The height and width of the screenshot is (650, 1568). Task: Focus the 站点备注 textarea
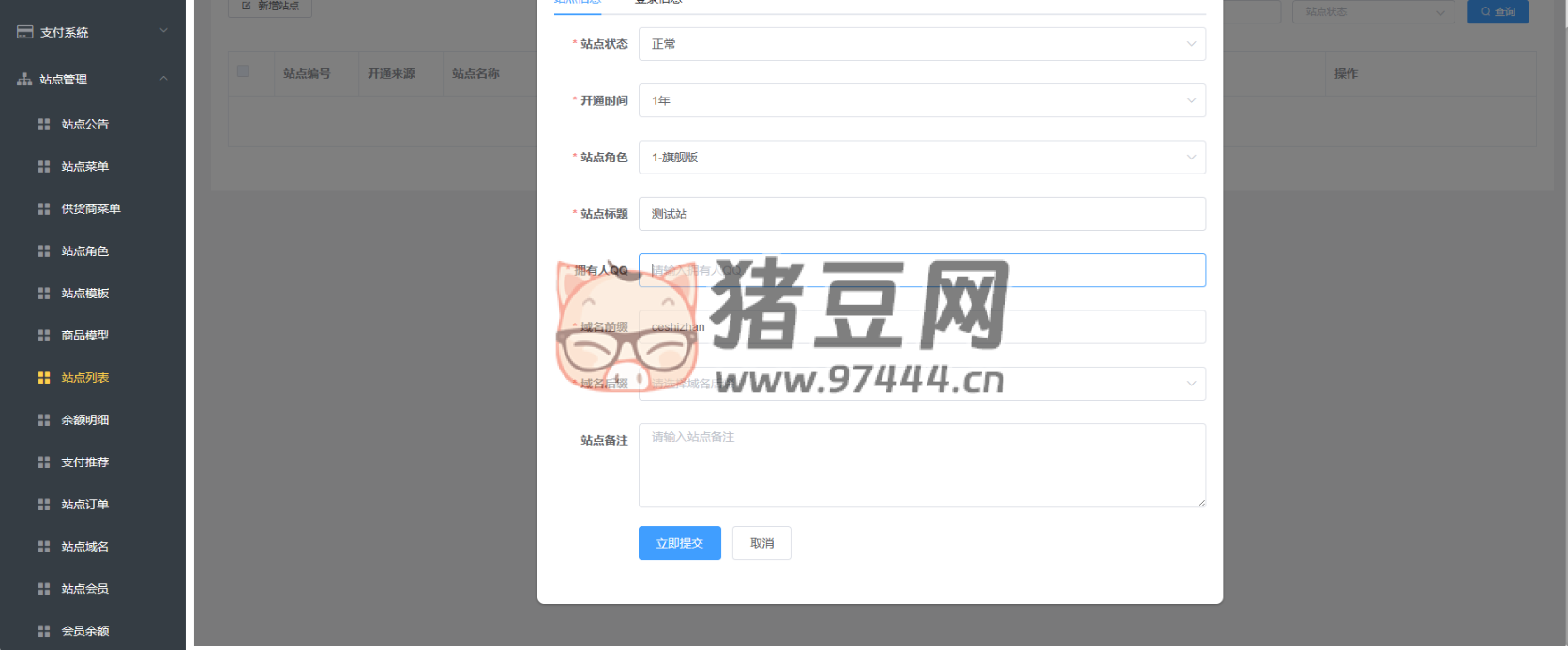pyautogui.click(x=921, y=465)
